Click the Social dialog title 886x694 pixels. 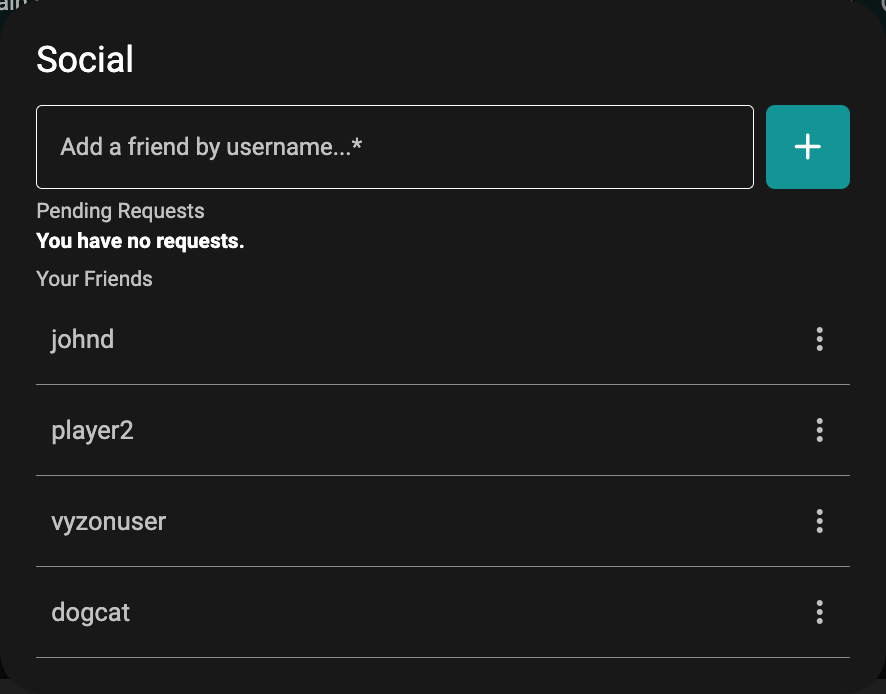pos(85,60)
